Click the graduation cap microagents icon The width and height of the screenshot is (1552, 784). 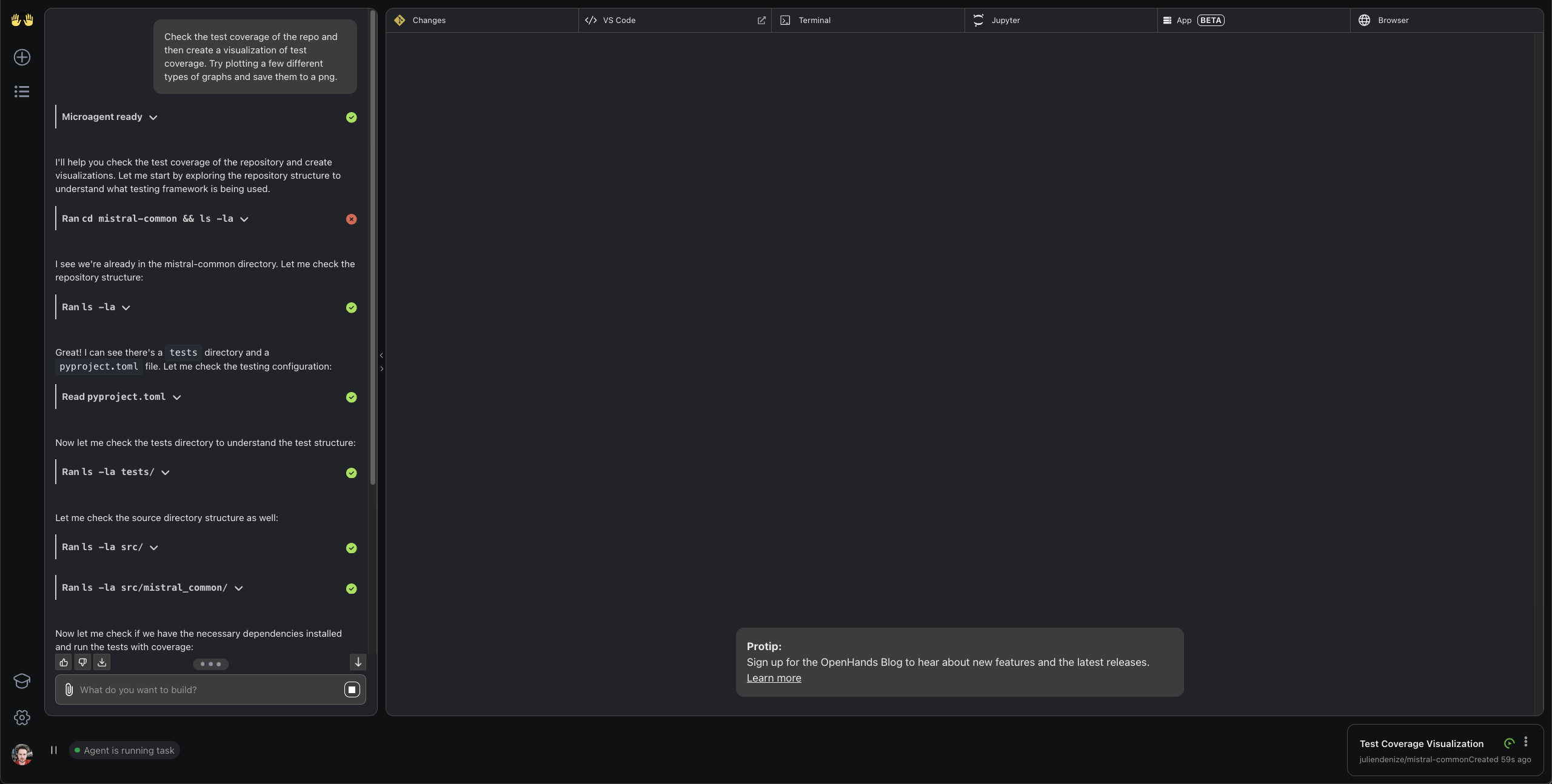click(22, 681)
